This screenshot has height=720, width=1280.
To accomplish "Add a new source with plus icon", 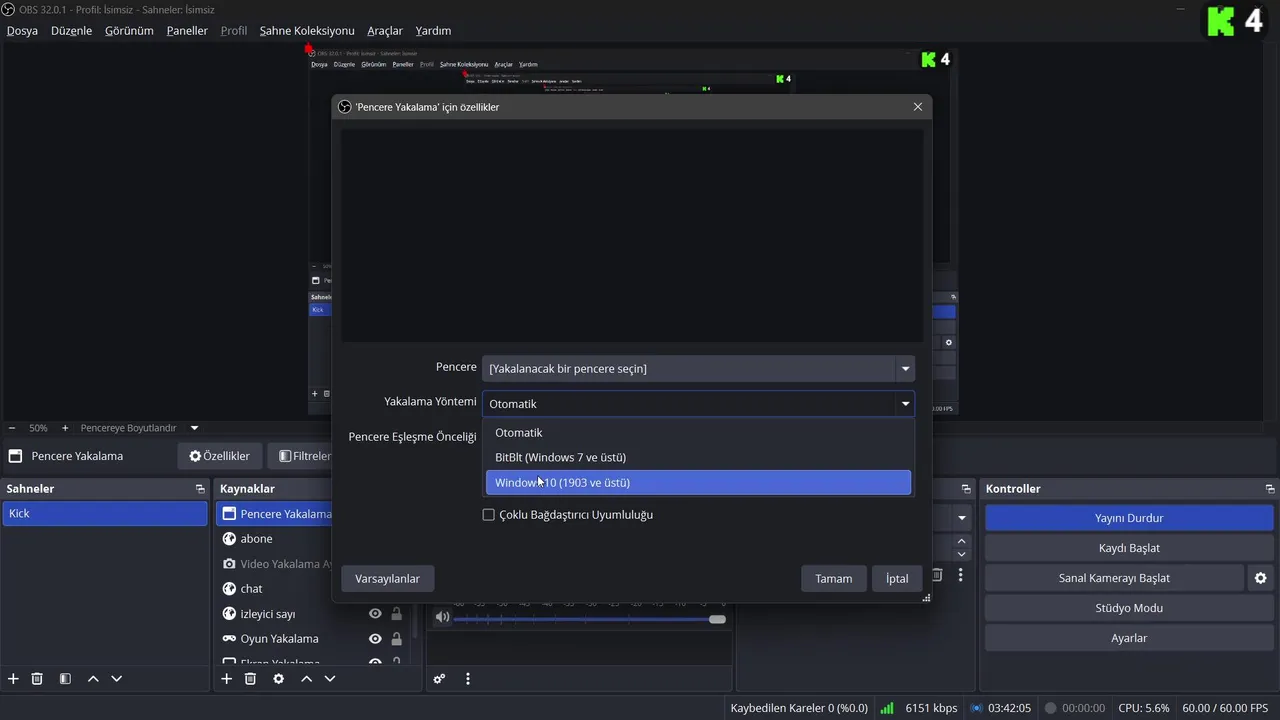I will 226,678.
